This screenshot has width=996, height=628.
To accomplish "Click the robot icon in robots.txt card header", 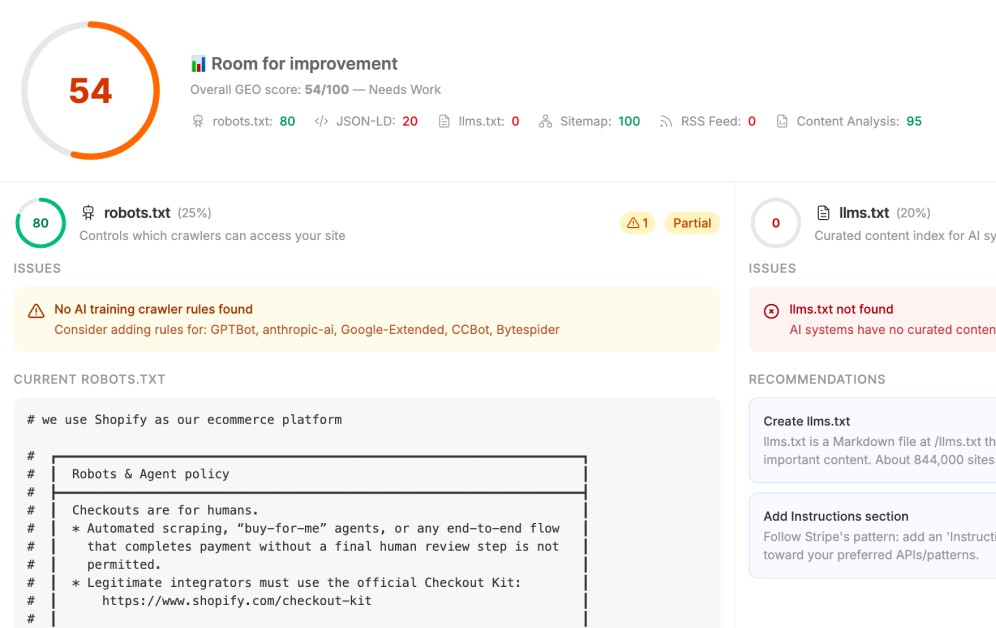I will pyautogui.click(x=88, y=213).
